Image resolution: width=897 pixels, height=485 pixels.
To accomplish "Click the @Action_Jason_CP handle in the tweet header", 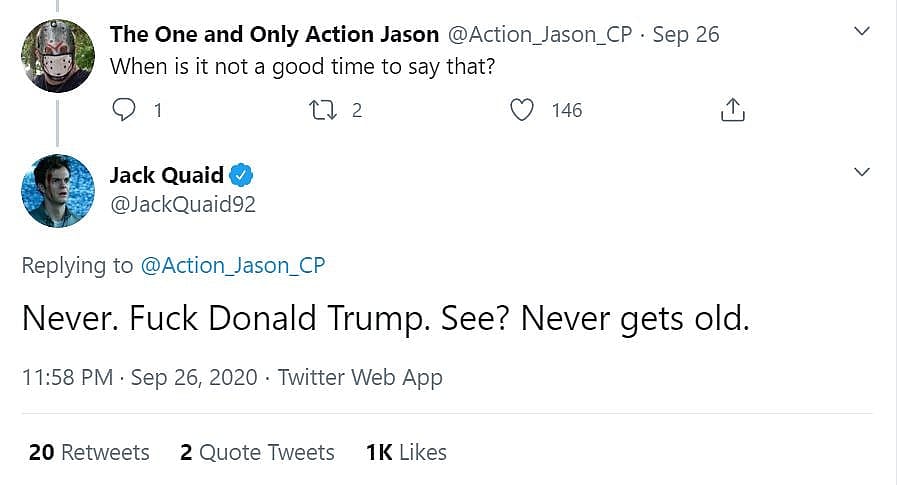I will pyautogui.click(x=538, y=34).
